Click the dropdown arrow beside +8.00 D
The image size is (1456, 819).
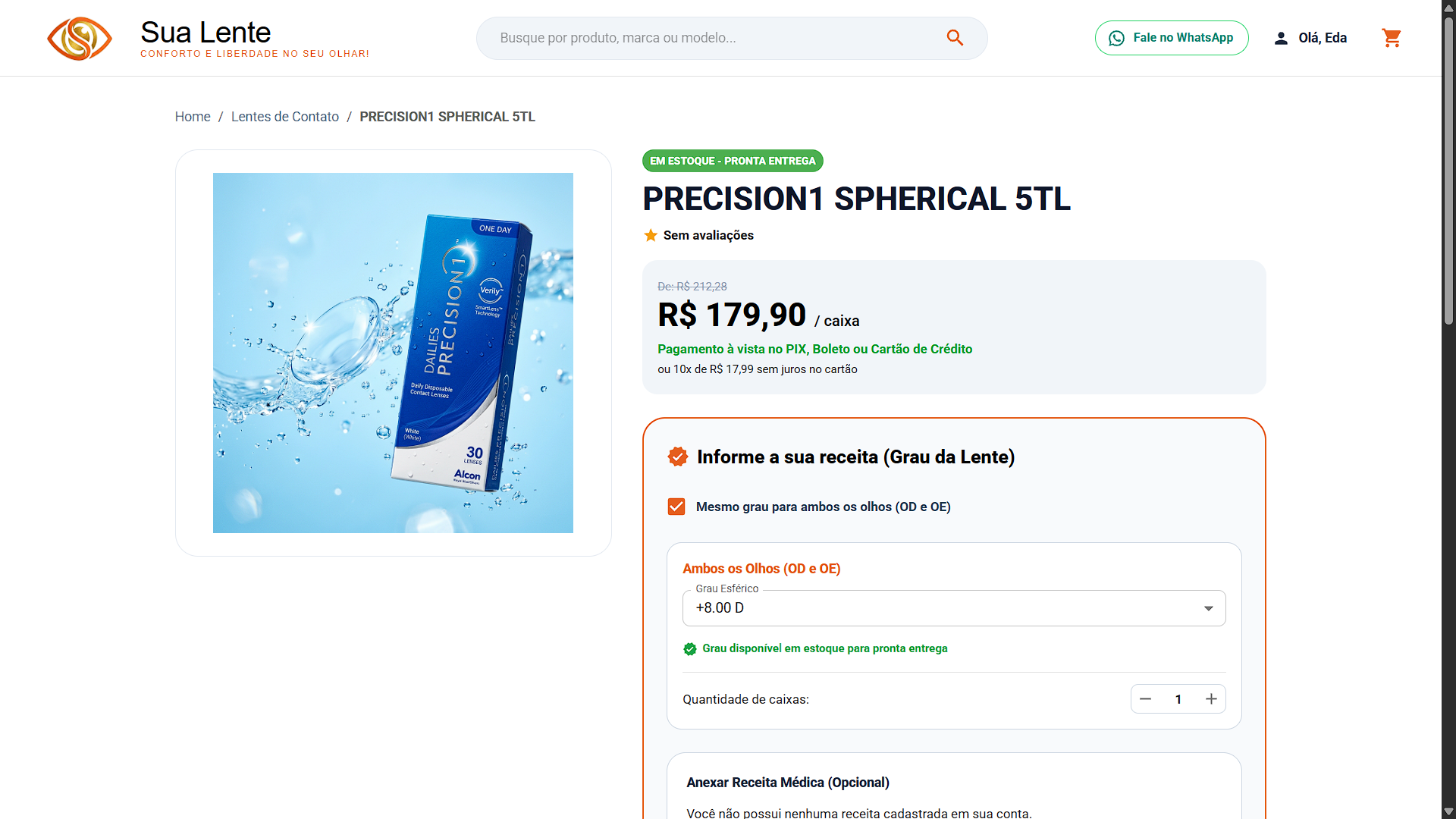(1209, 608)
